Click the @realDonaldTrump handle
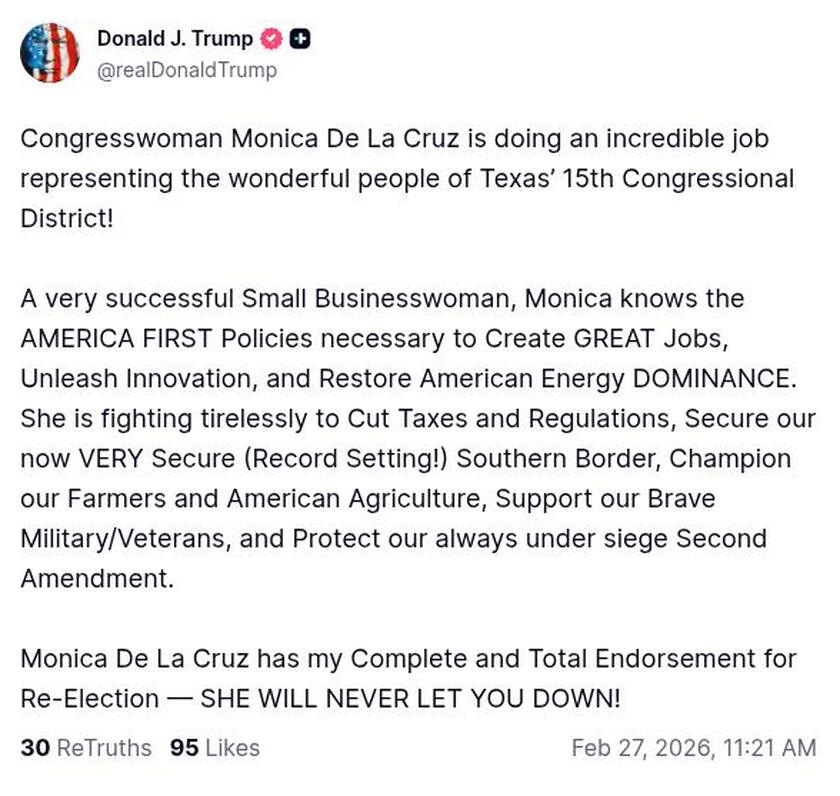The image size is (840, 796). [187, 70]
